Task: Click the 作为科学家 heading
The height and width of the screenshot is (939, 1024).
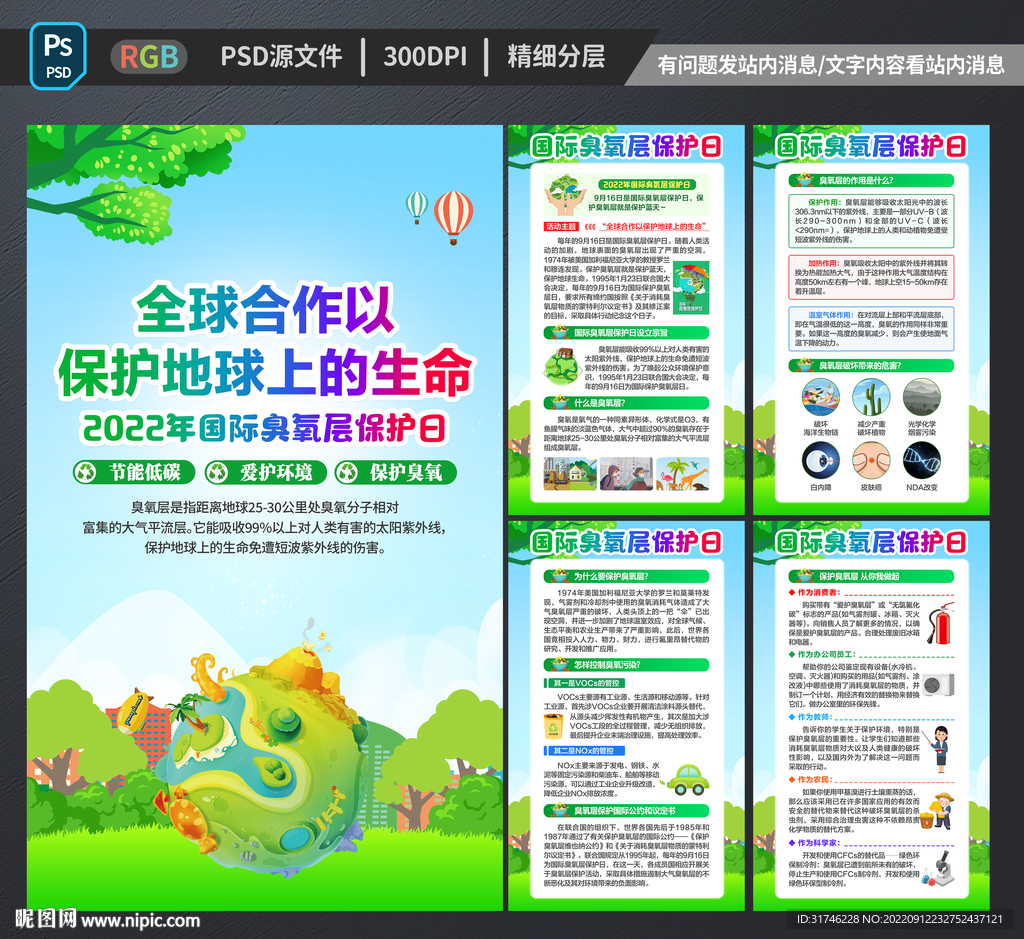Action: (814, 842)
